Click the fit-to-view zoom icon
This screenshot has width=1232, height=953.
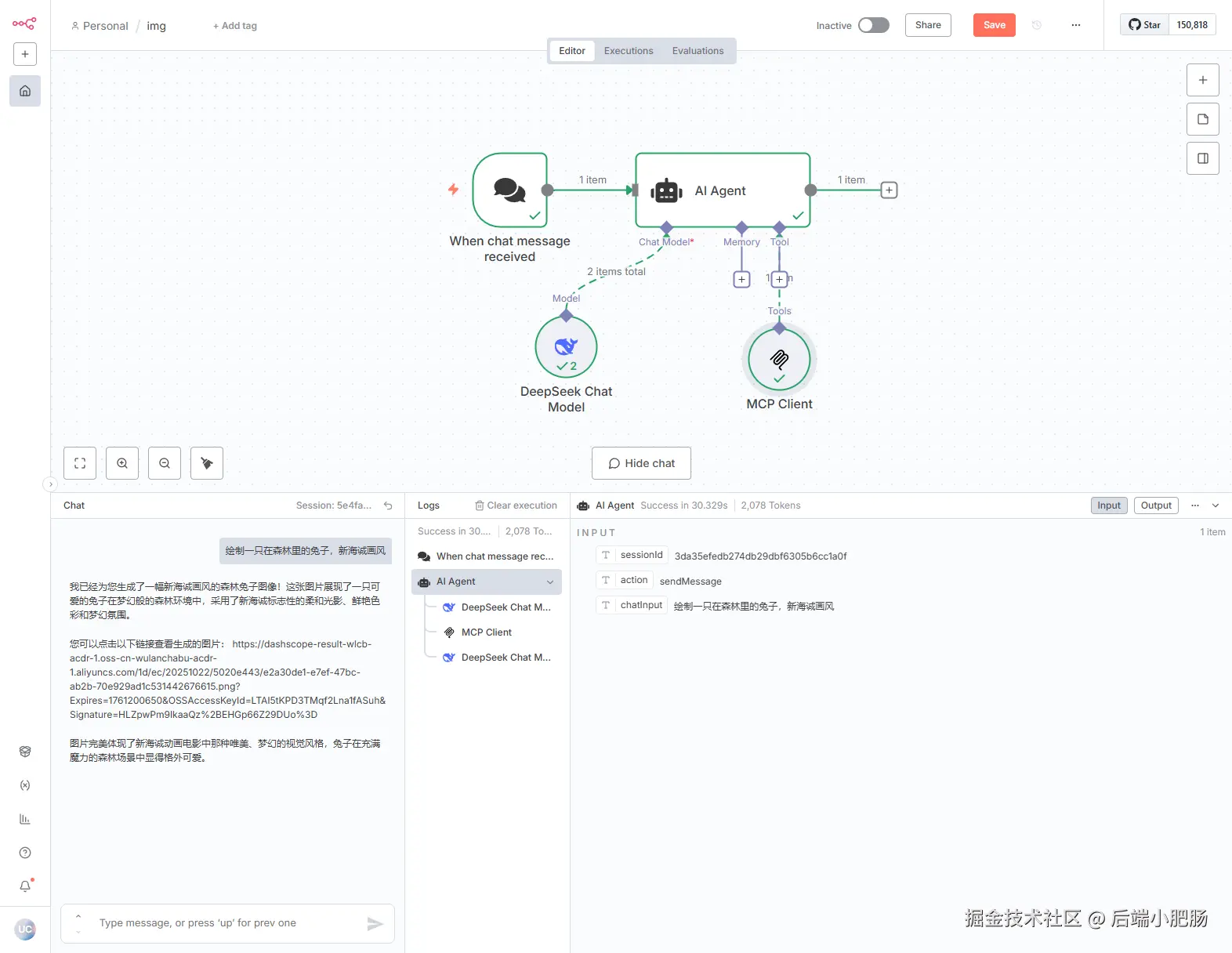(80, 463)
